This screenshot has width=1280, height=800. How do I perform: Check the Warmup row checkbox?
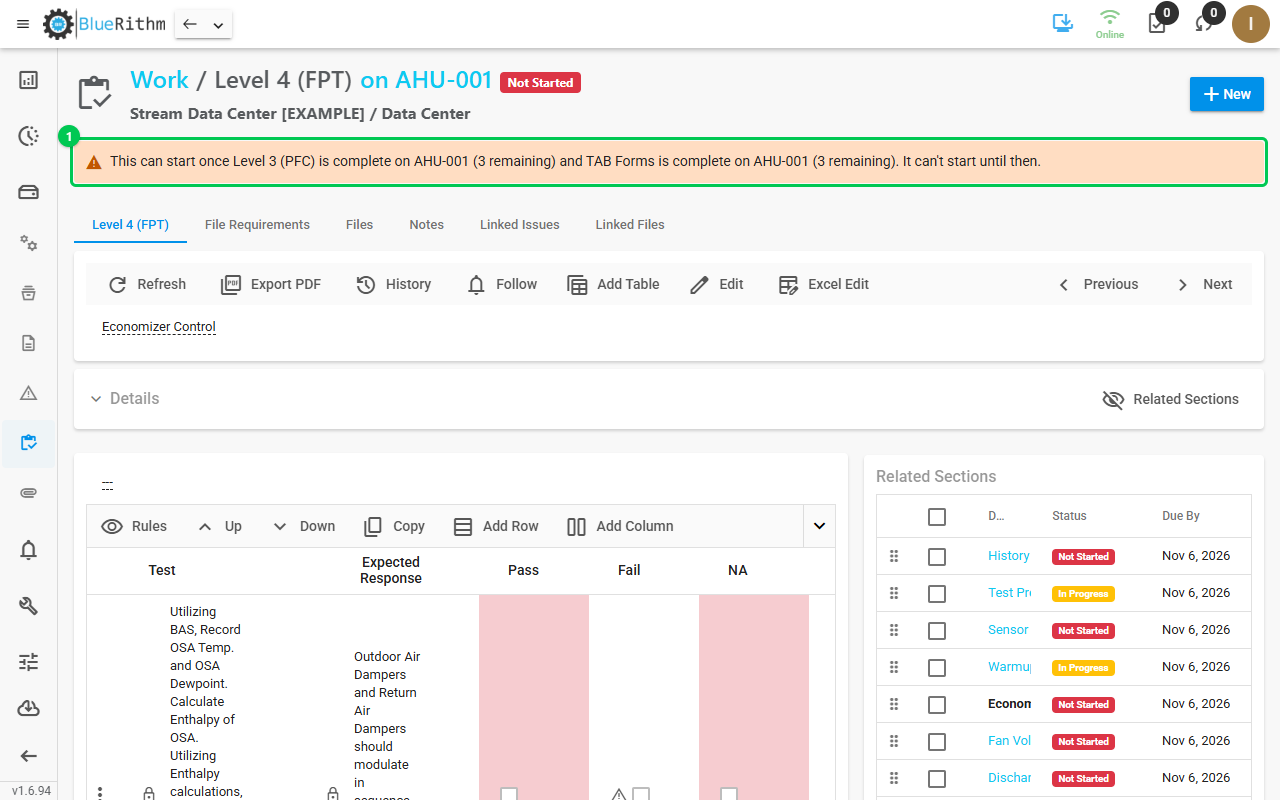[937, 668]
